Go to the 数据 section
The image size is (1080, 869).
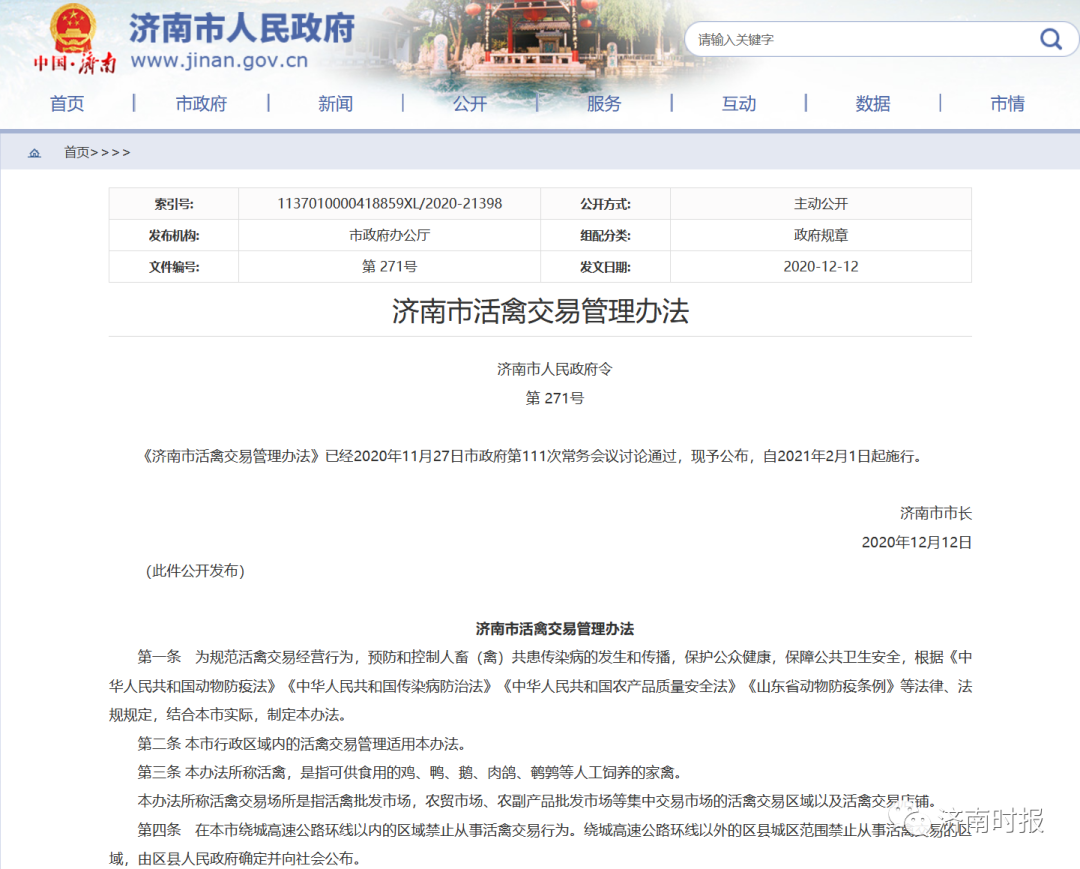tap(873, 103)
